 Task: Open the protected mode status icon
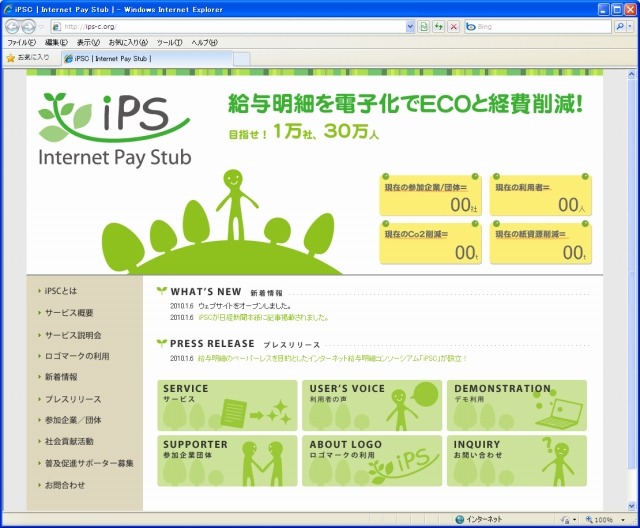566,520
